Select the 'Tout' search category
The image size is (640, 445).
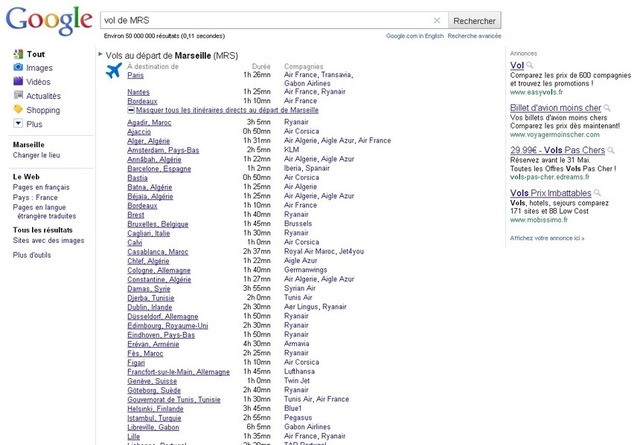click(36, 54)
